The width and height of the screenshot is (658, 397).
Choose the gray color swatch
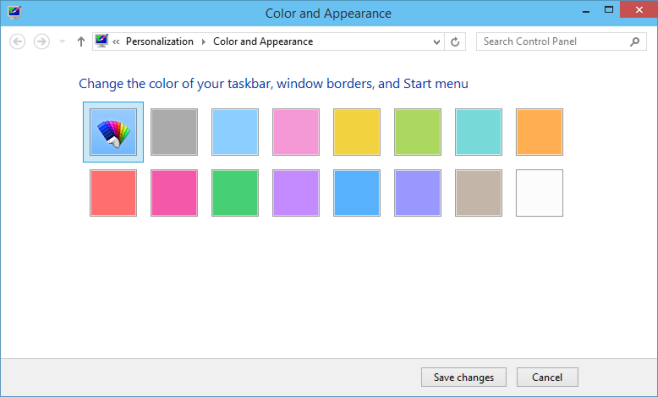pyautogui.click(x=174, y=132)
